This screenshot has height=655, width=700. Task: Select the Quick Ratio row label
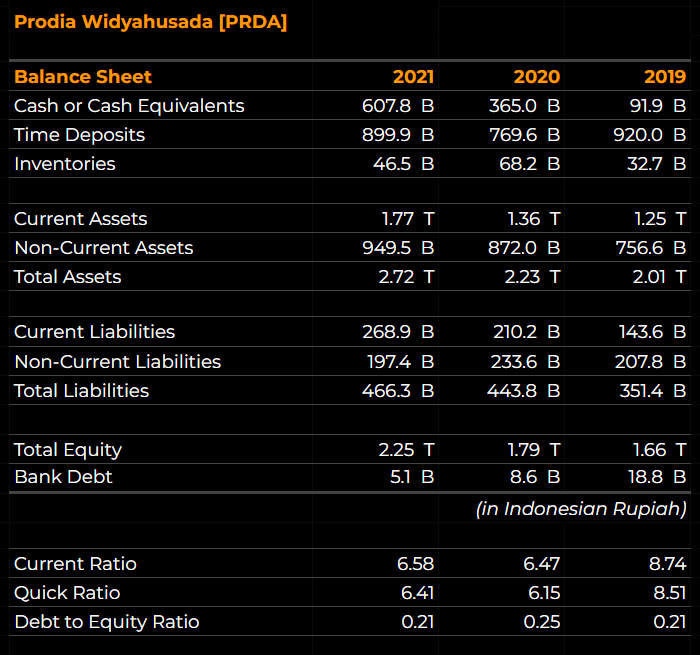pos(67,593)
